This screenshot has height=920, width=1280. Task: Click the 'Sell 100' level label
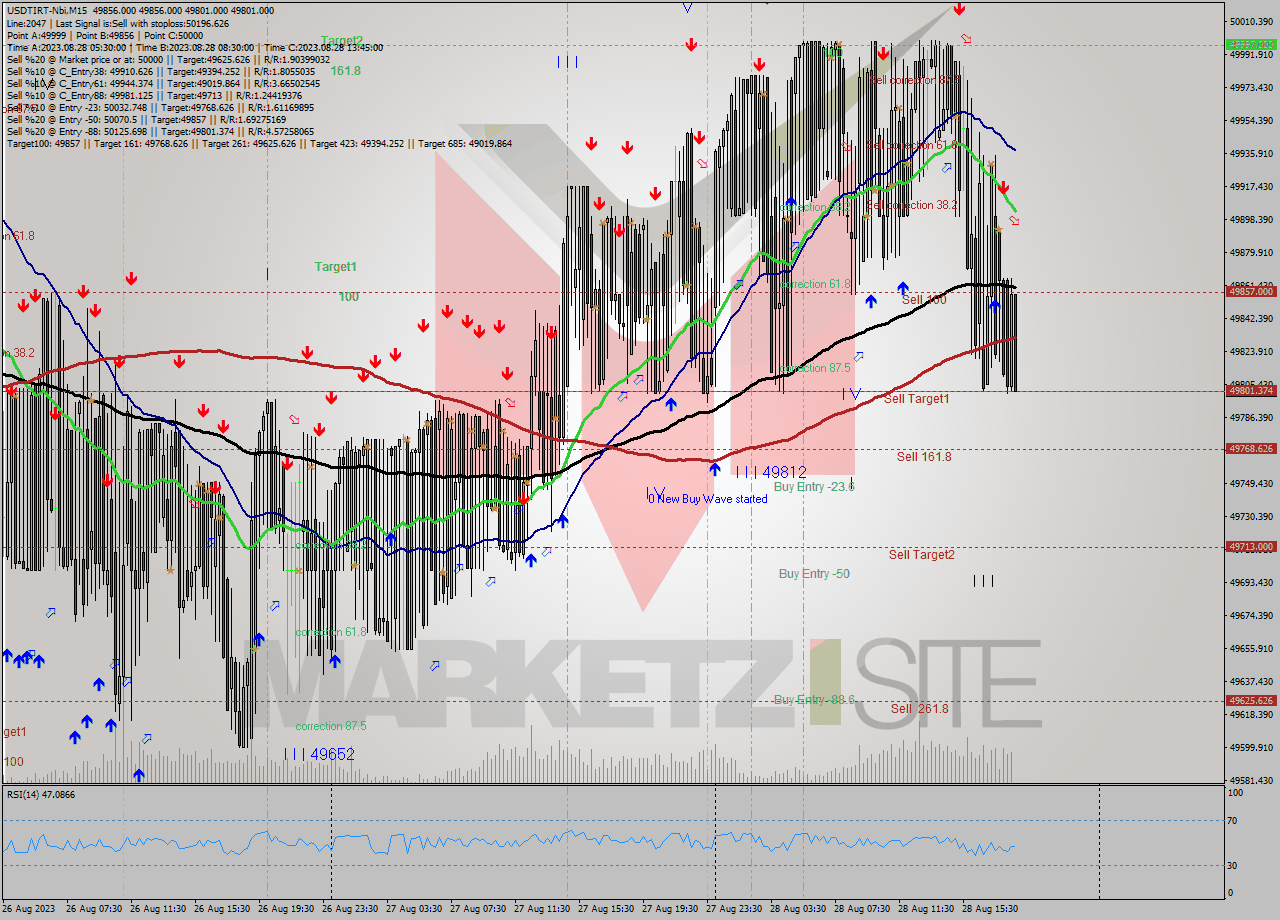coord(924,299)
